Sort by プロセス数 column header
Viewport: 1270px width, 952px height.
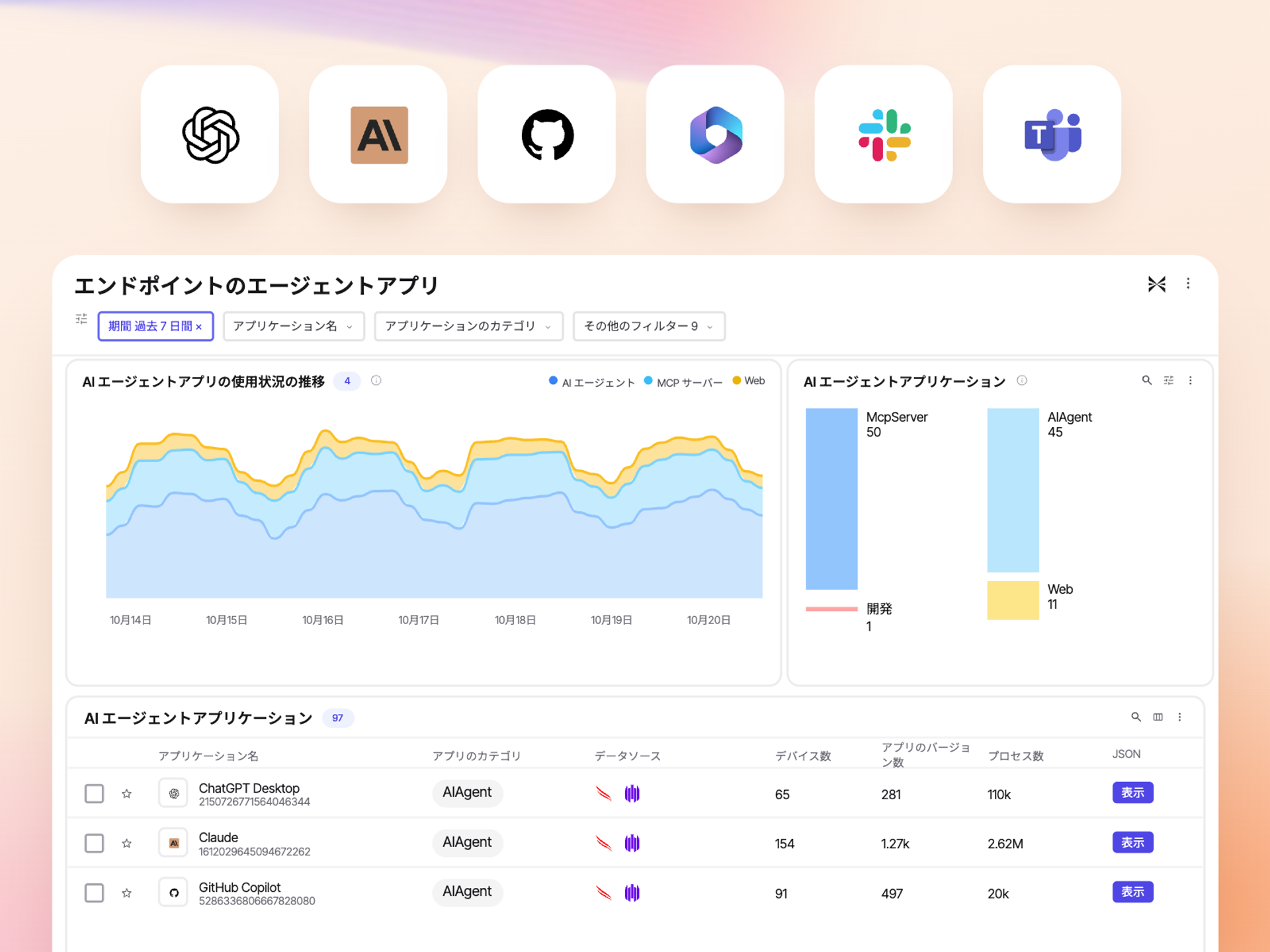coord(1015,756)
